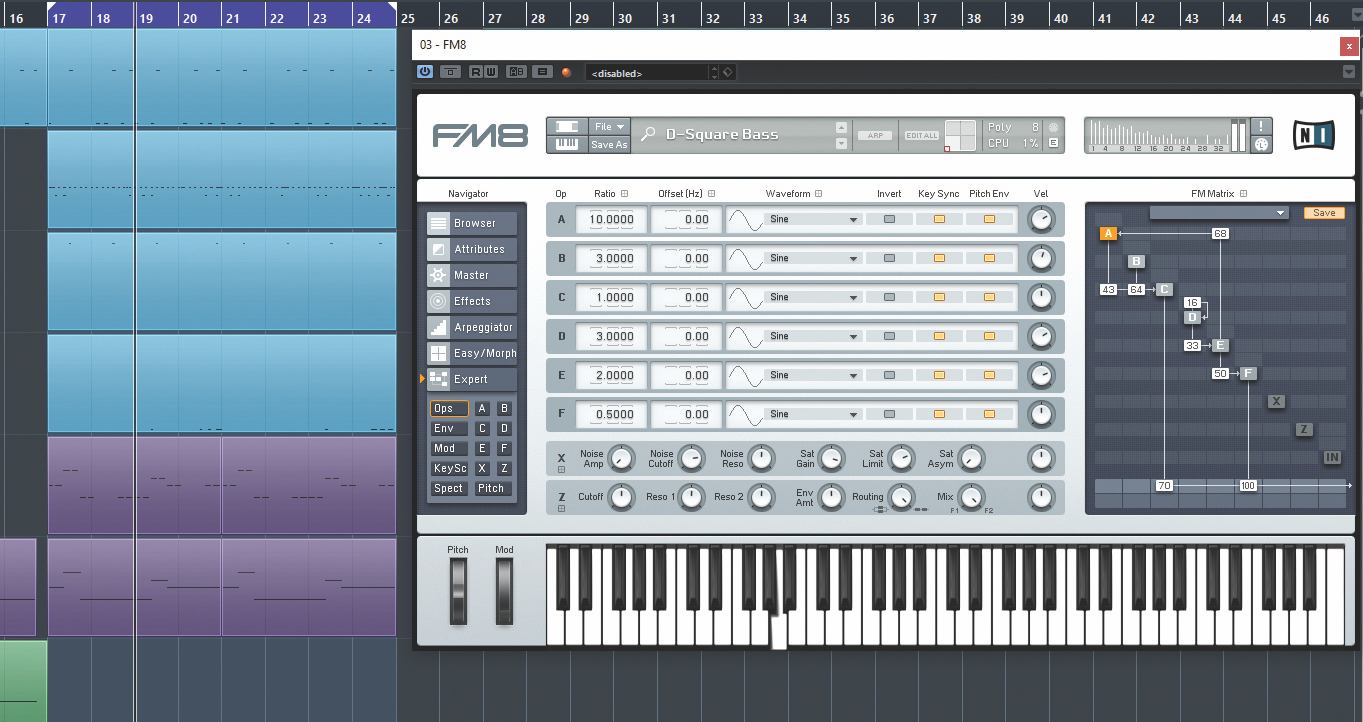Toggle Key Sync for operator B
The image size is (1363, 722).
939,258
